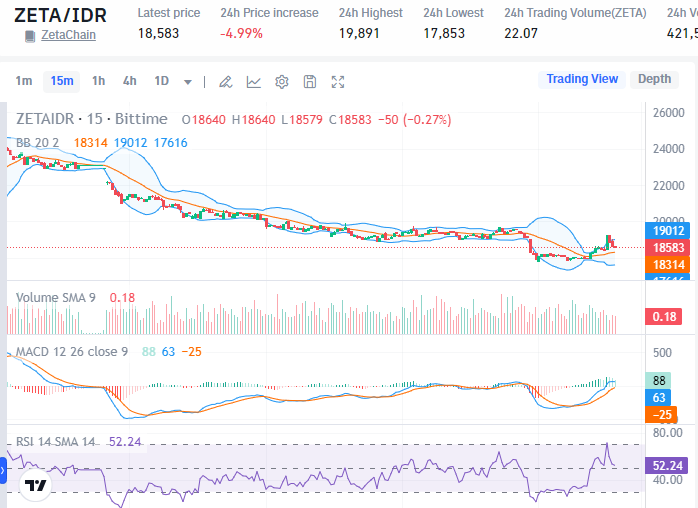This screenshot has width=698, height=508.
Task: Switch to the Trading View tab
Action: click(582, 79)
